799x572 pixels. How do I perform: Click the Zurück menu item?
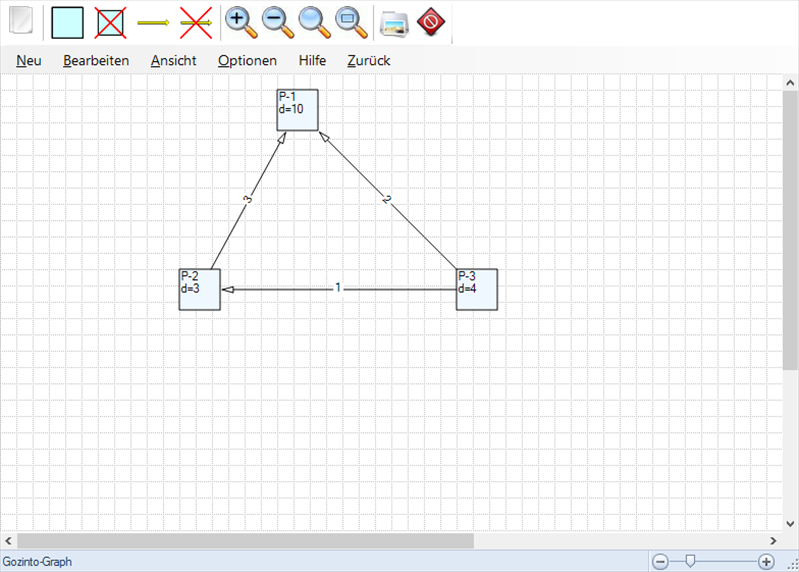[x=368, y=60]
